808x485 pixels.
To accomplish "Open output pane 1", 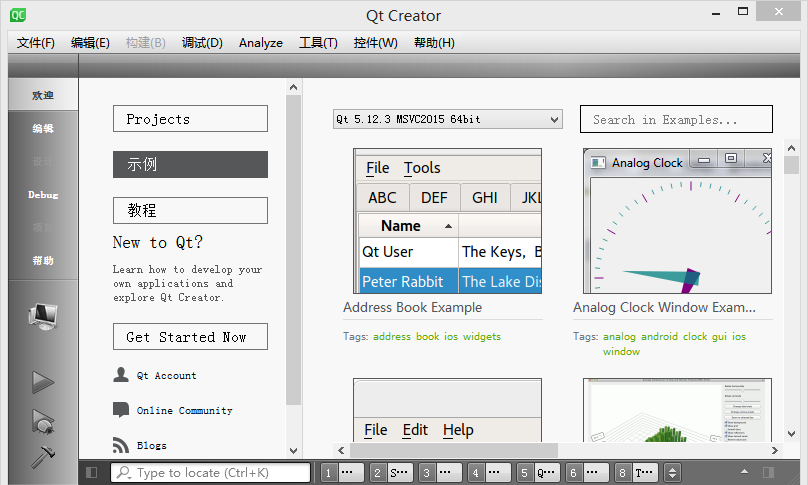I will 342,473.
